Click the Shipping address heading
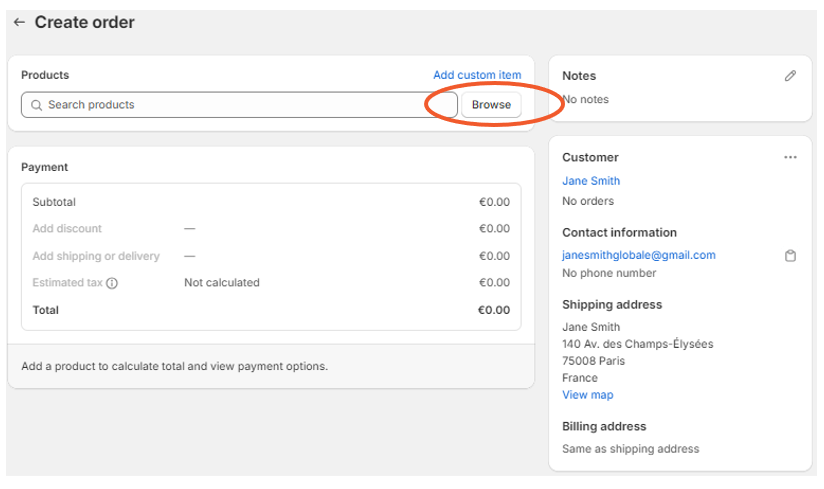The height and width of the screenshot is (489, 824). [x=611, y=305]
